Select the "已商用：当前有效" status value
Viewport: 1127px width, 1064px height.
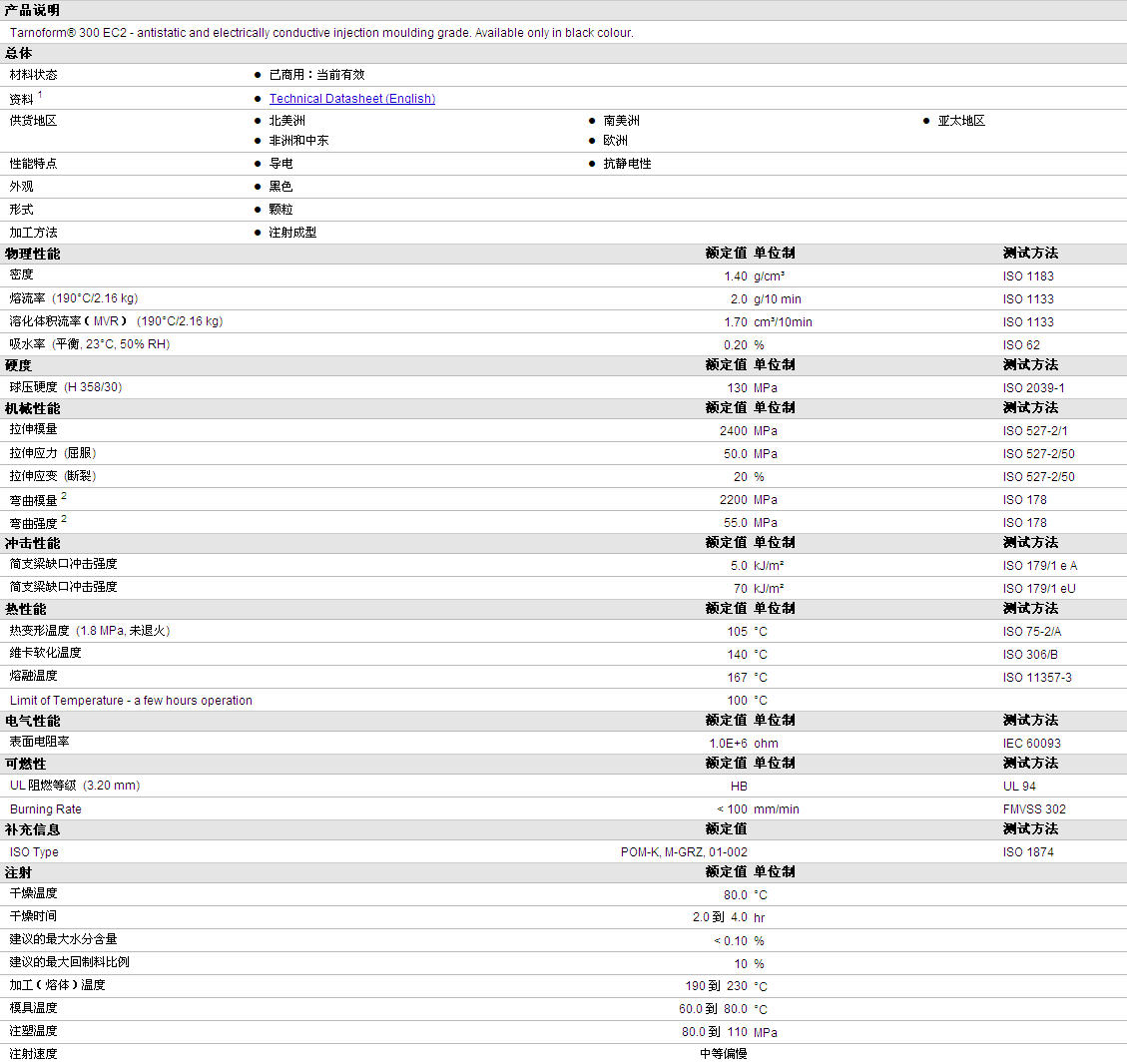[x=317, y=75]
